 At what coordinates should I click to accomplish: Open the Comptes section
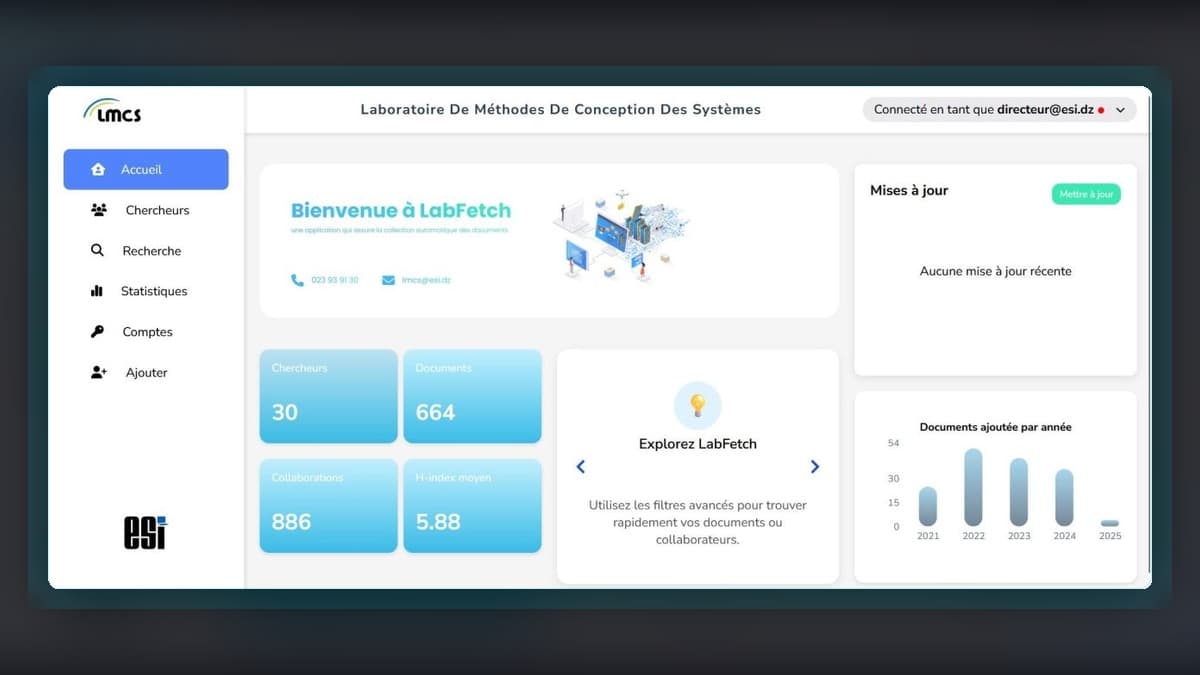[x=146, y=332]
